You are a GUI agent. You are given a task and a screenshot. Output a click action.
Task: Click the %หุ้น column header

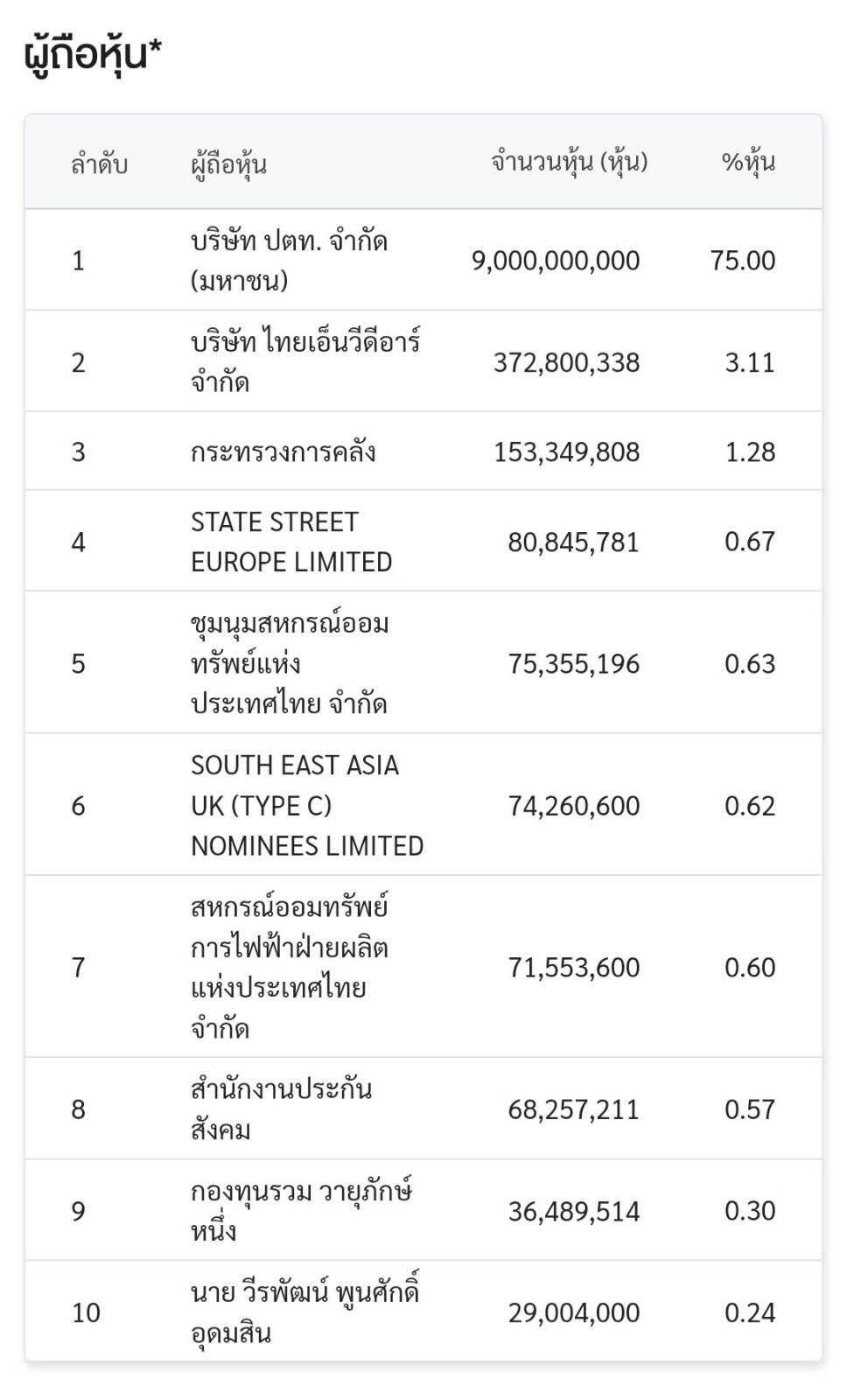point(749,163)
